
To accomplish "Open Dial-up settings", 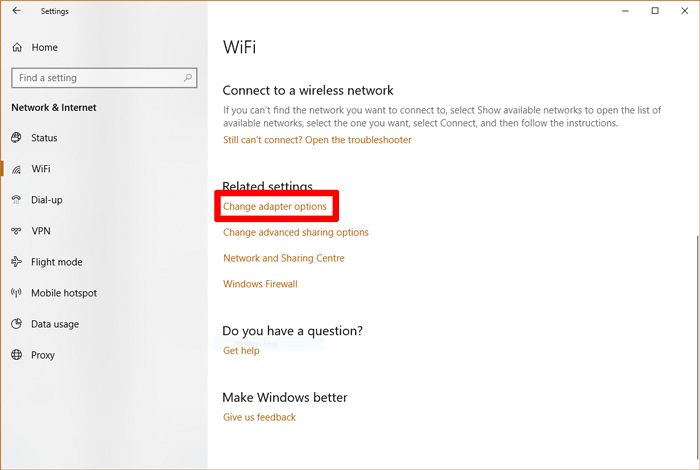I will coord(47,200).
